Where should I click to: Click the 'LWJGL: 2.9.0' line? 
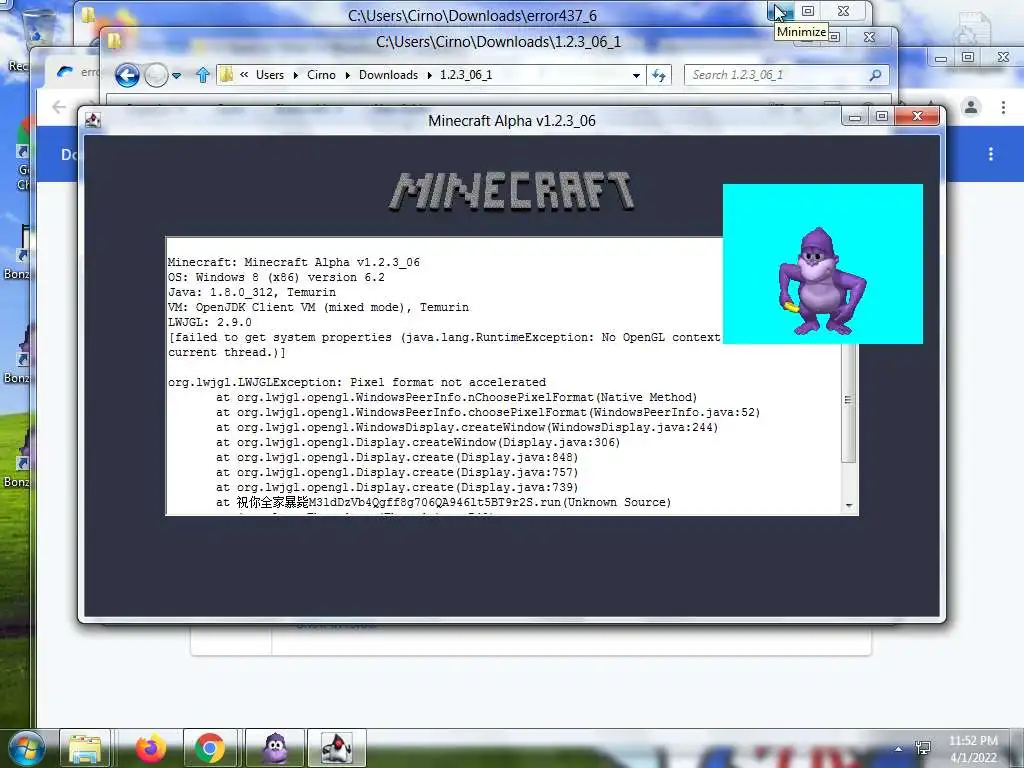tap(210, 323)
